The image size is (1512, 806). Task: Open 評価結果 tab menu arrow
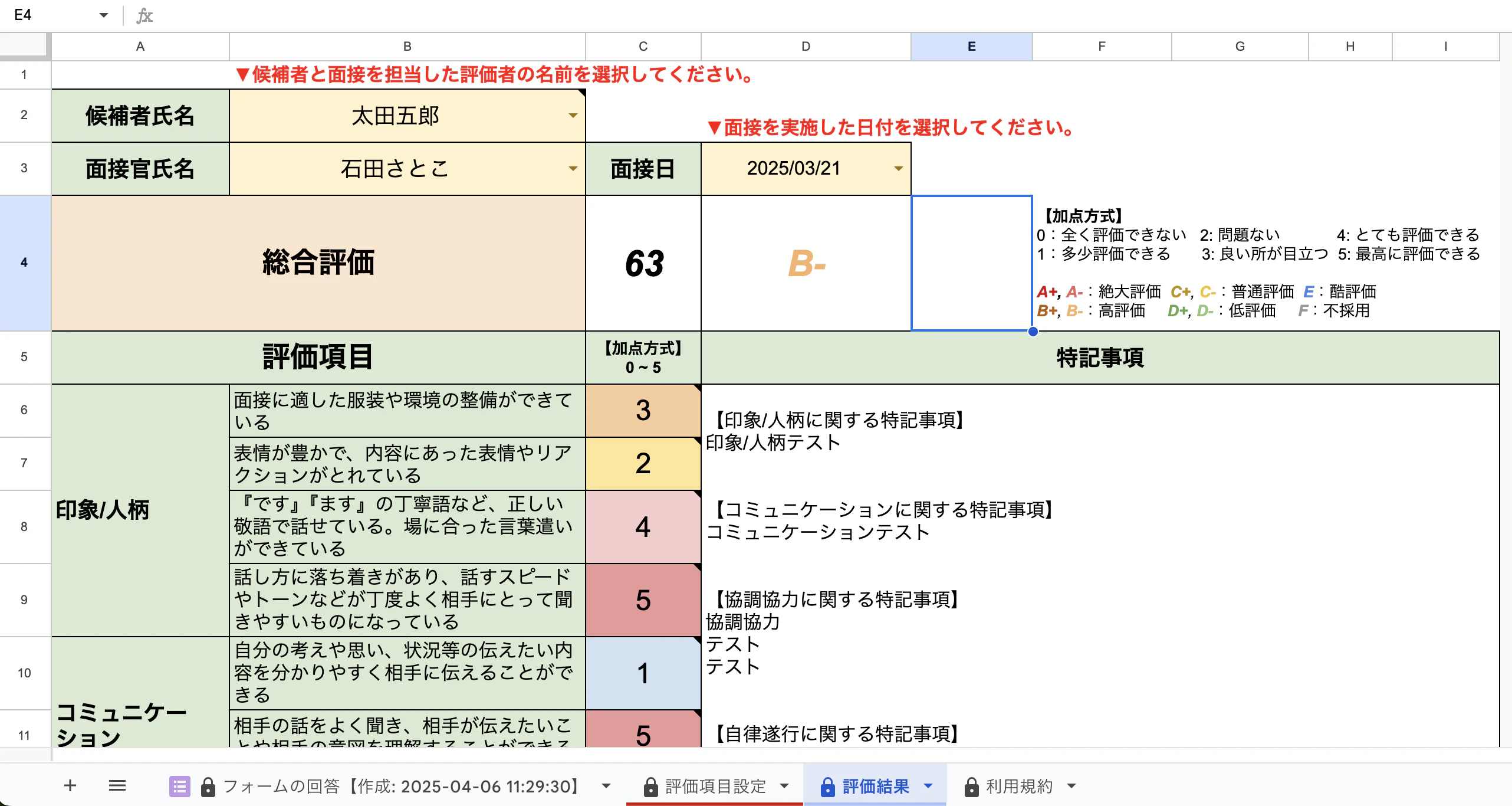[928, 786]
